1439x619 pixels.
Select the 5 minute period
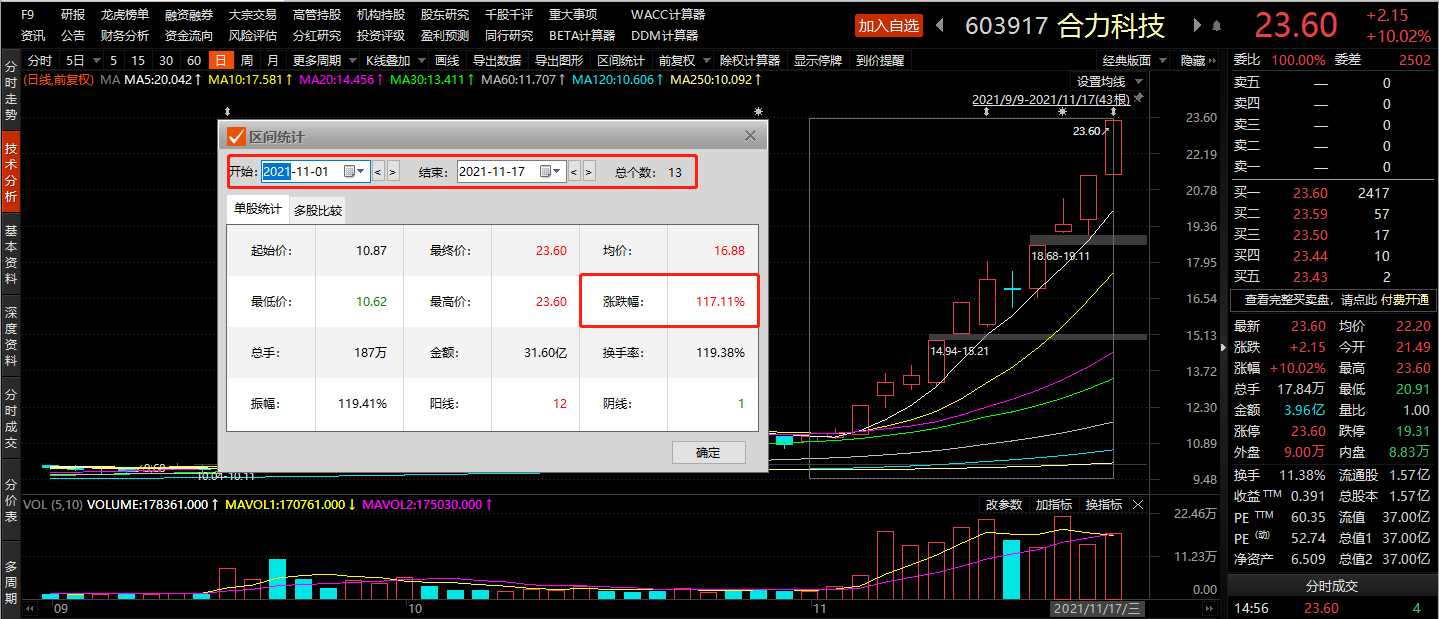click(x=114, y=61)
